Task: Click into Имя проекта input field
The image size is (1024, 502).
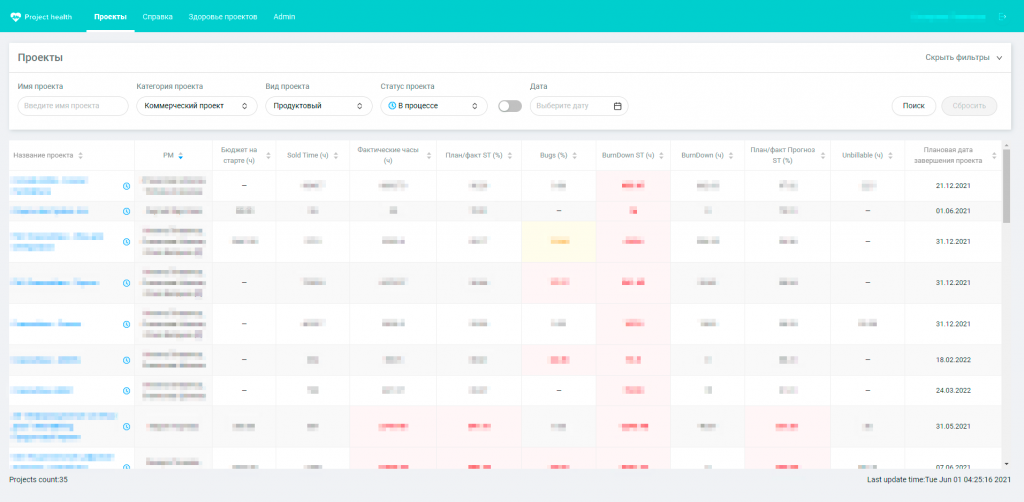Action: tap(73, 106)
